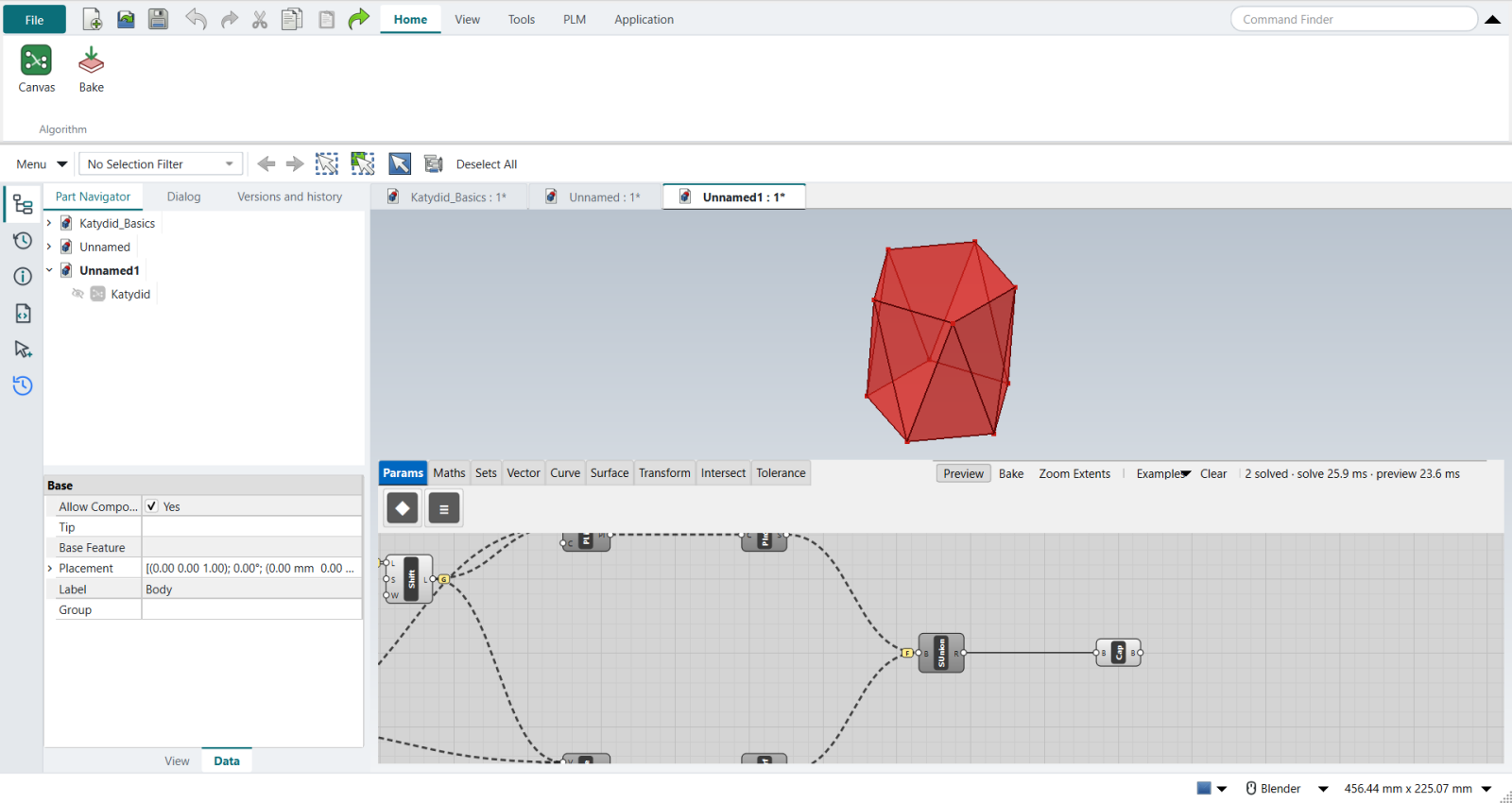Open the Blender dropdown in status bar
The width and height of the screenshot is (1512, 803).
pyautogui.click(x=1323, y=789)
